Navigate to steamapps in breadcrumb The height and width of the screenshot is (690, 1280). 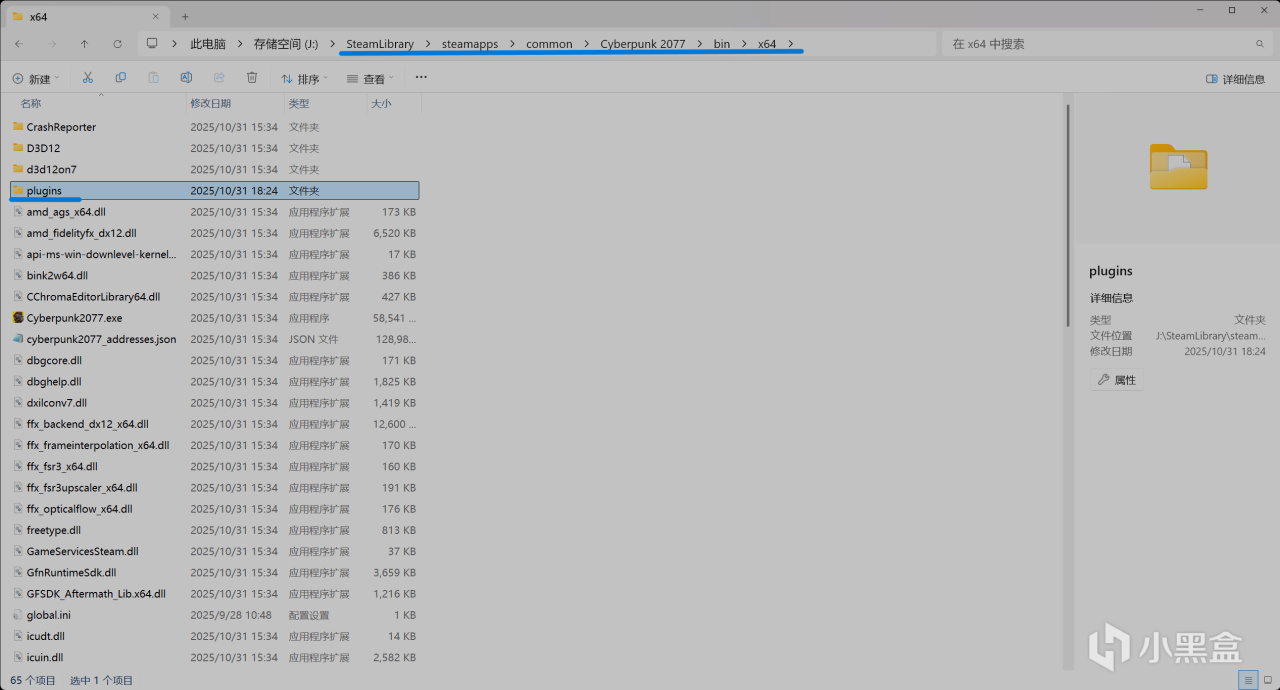click(x=470, y=44)
